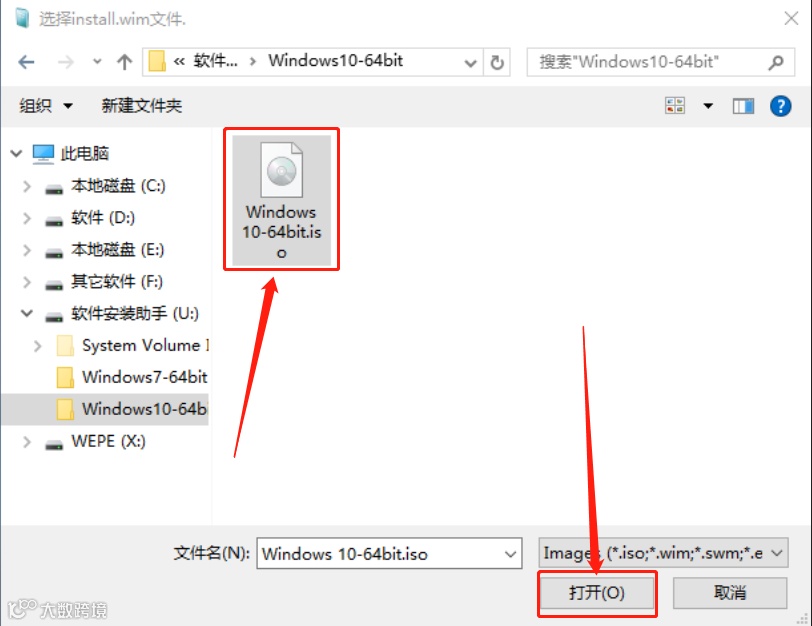Toggle the preview pane icon
Screen dimensions: 812x626
[743, 106]
